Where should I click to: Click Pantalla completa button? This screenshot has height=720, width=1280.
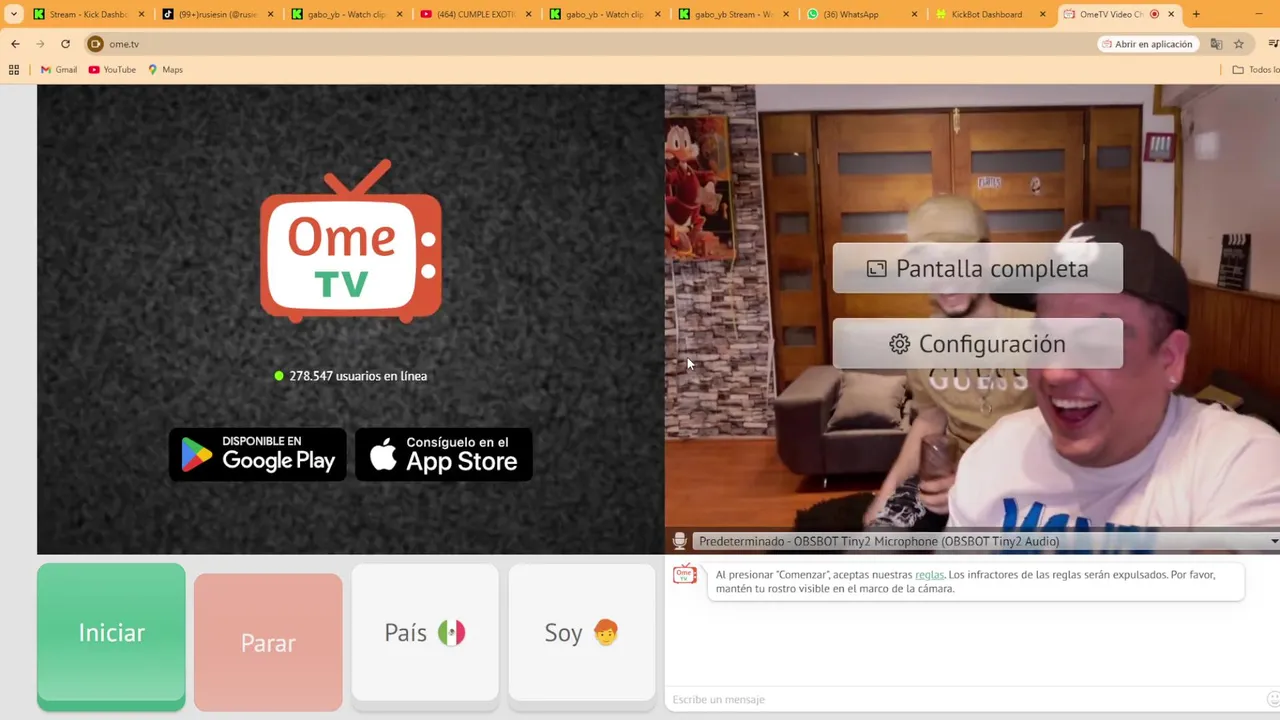click(977, 268)
